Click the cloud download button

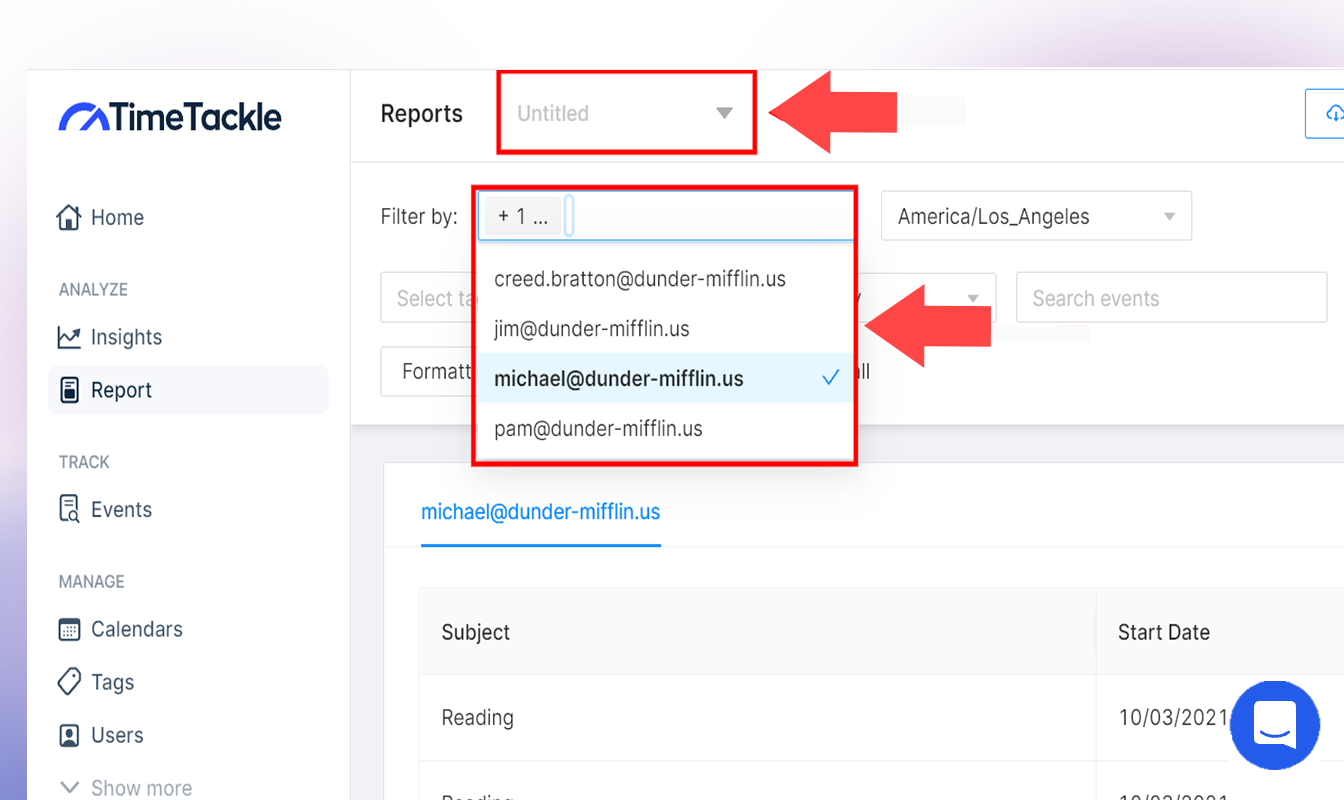[1325, 114]
